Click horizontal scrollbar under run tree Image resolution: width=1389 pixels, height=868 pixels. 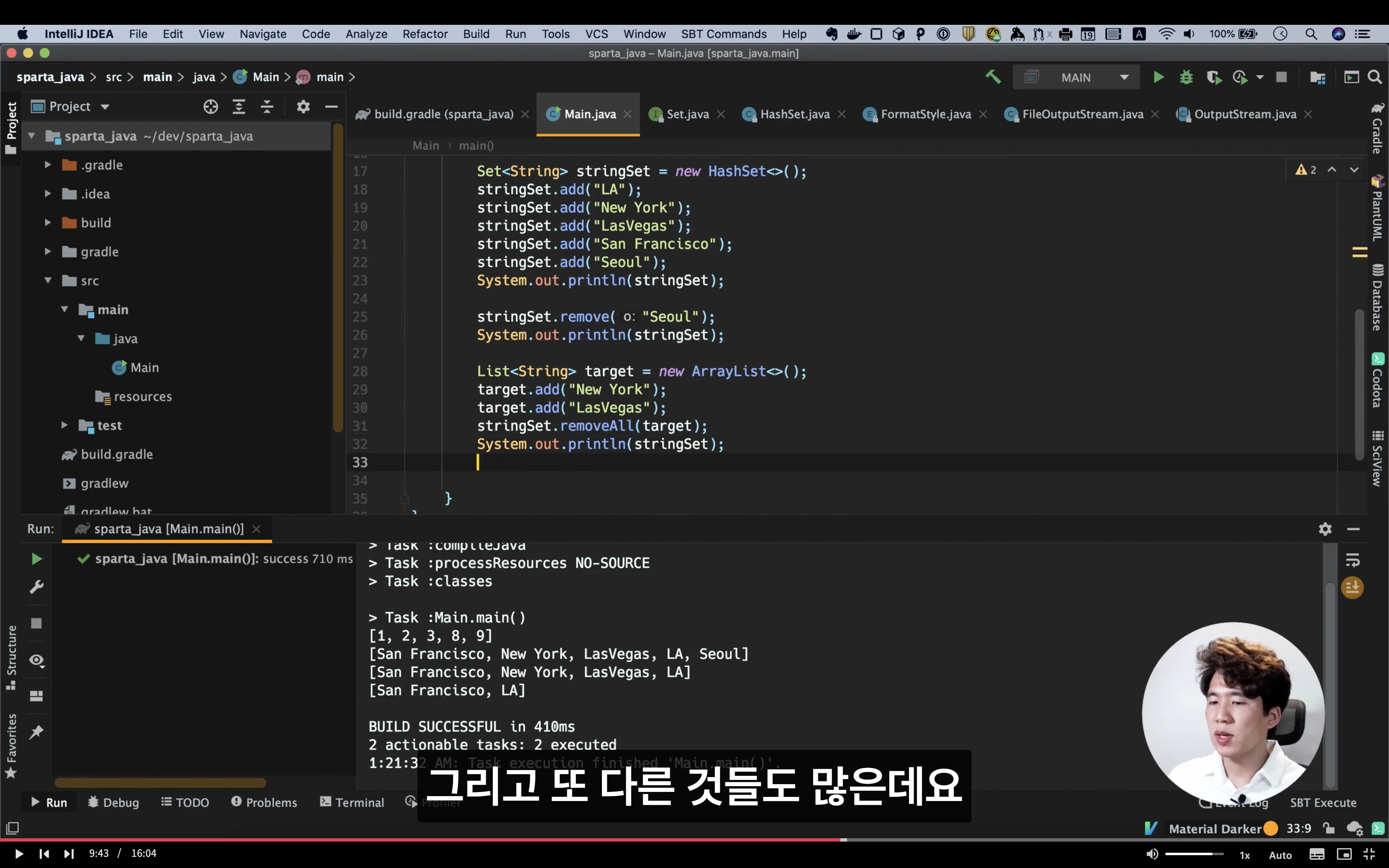[x=160, y=782]
